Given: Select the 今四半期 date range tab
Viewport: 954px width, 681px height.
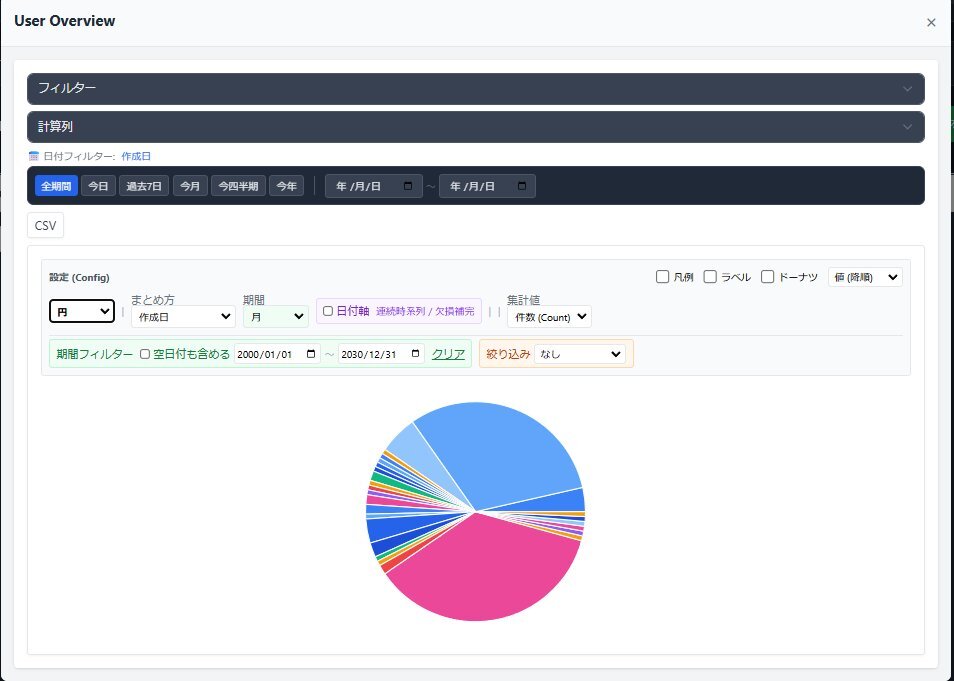Looking at the screenshot, I should click(238, 186).
